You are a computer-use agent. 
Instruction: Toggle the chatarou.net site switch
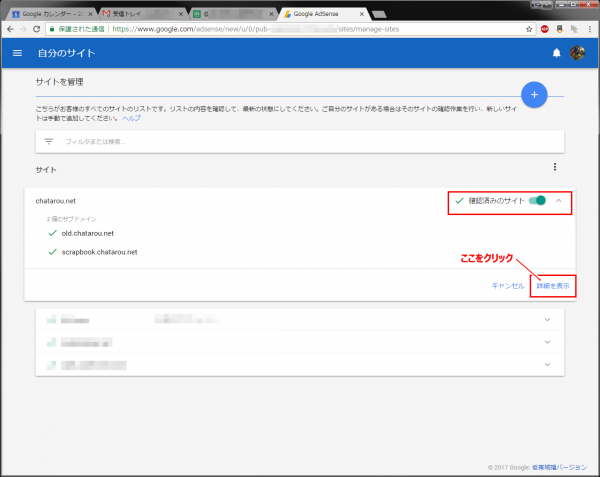click(537, 200)
